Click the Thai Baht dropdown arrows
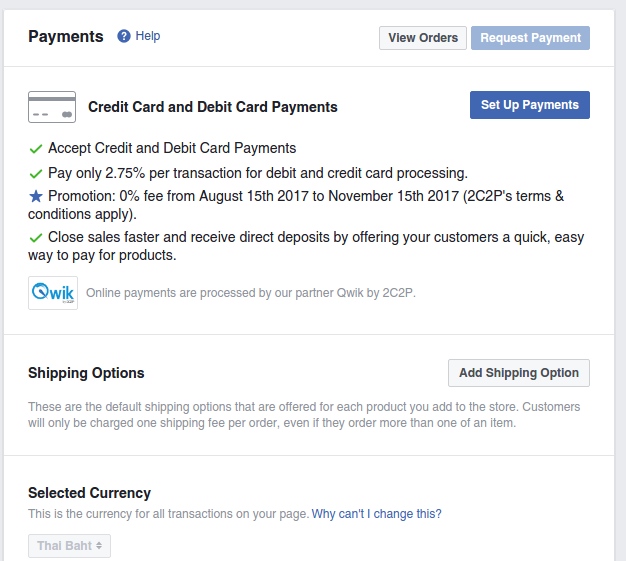626x561 pixels. tap(99, 545)
